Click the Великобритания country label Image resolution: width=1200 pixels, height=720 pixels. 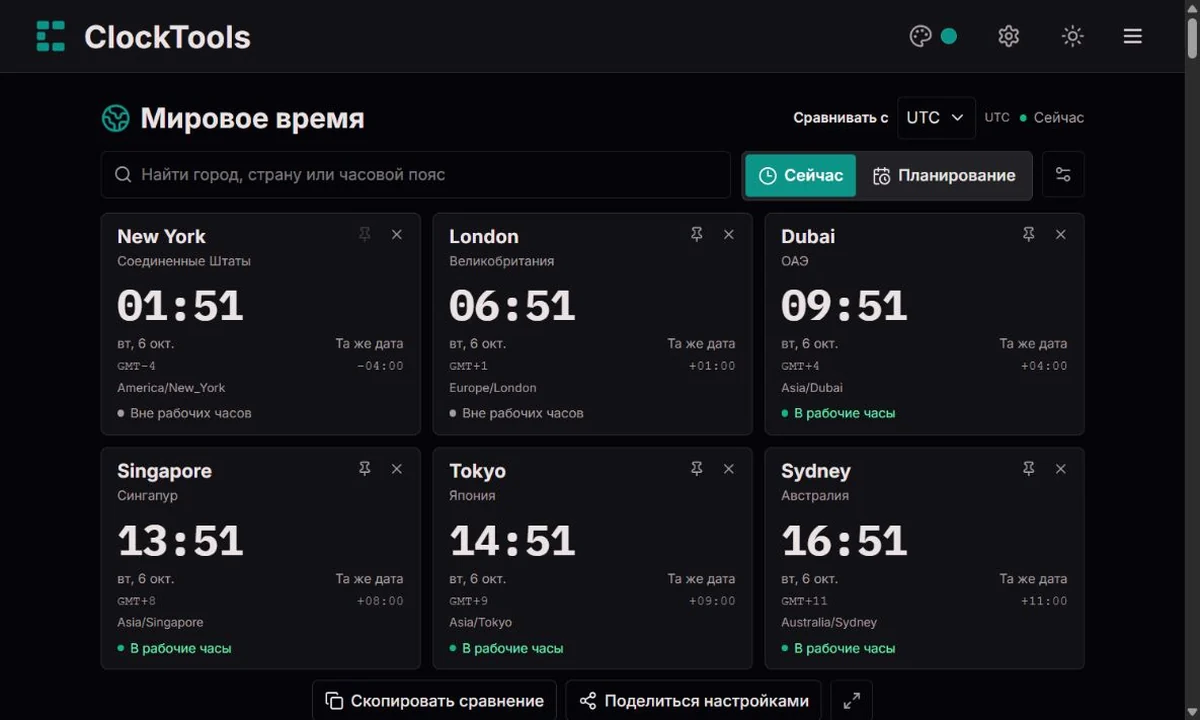pyautogui.click(x=502, y=261)
